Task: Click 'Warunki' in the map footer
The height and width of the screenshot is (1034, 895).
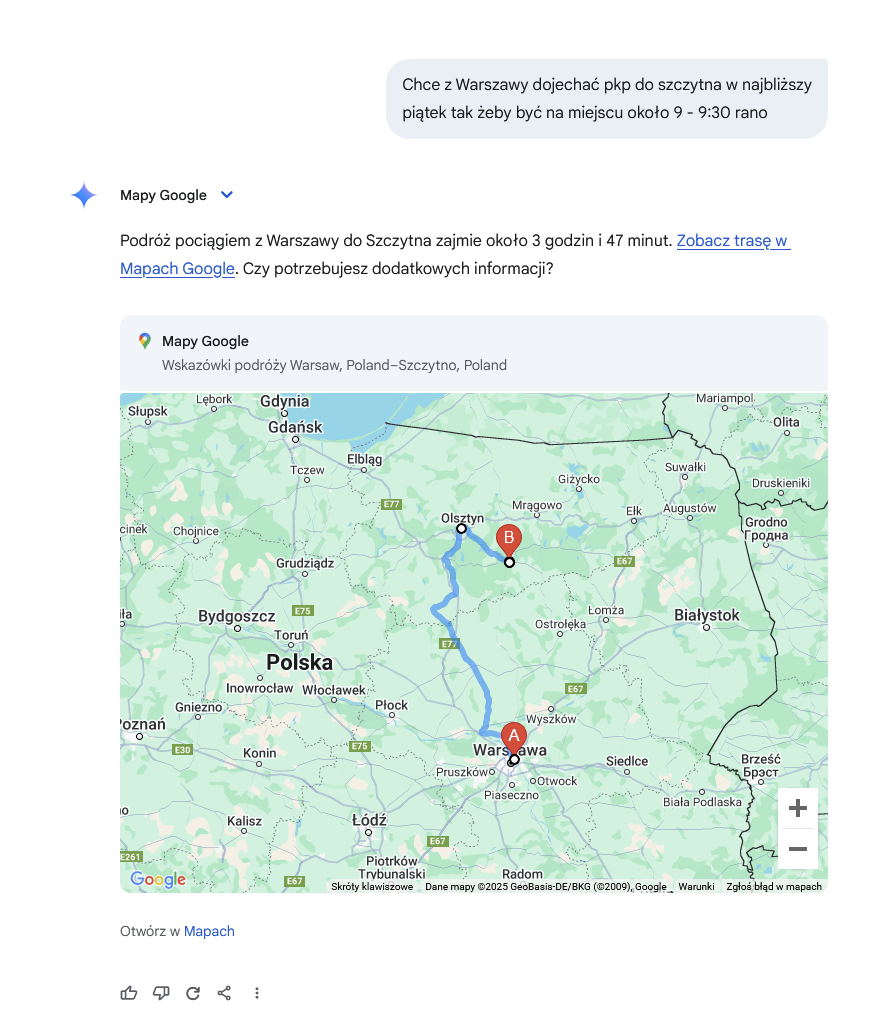Action: [696, 886]
